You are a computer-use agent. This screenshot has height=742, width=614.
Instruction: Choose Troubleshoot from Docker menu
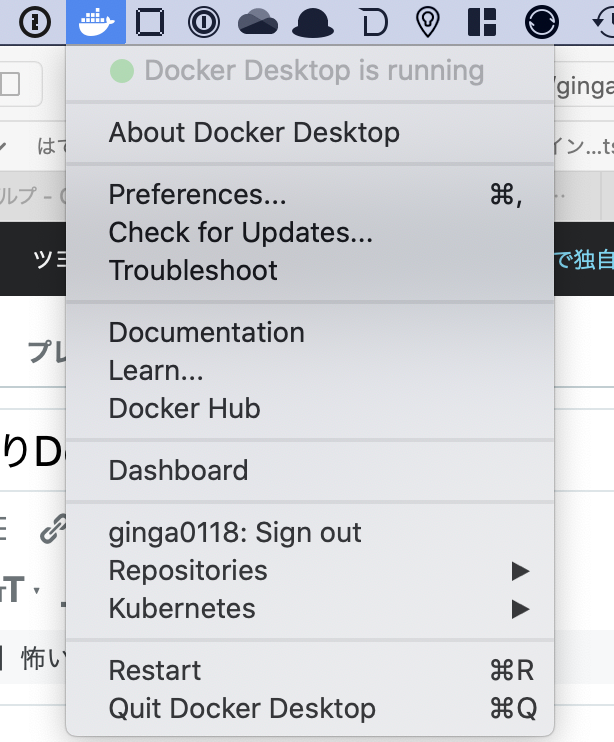(310, 270)
